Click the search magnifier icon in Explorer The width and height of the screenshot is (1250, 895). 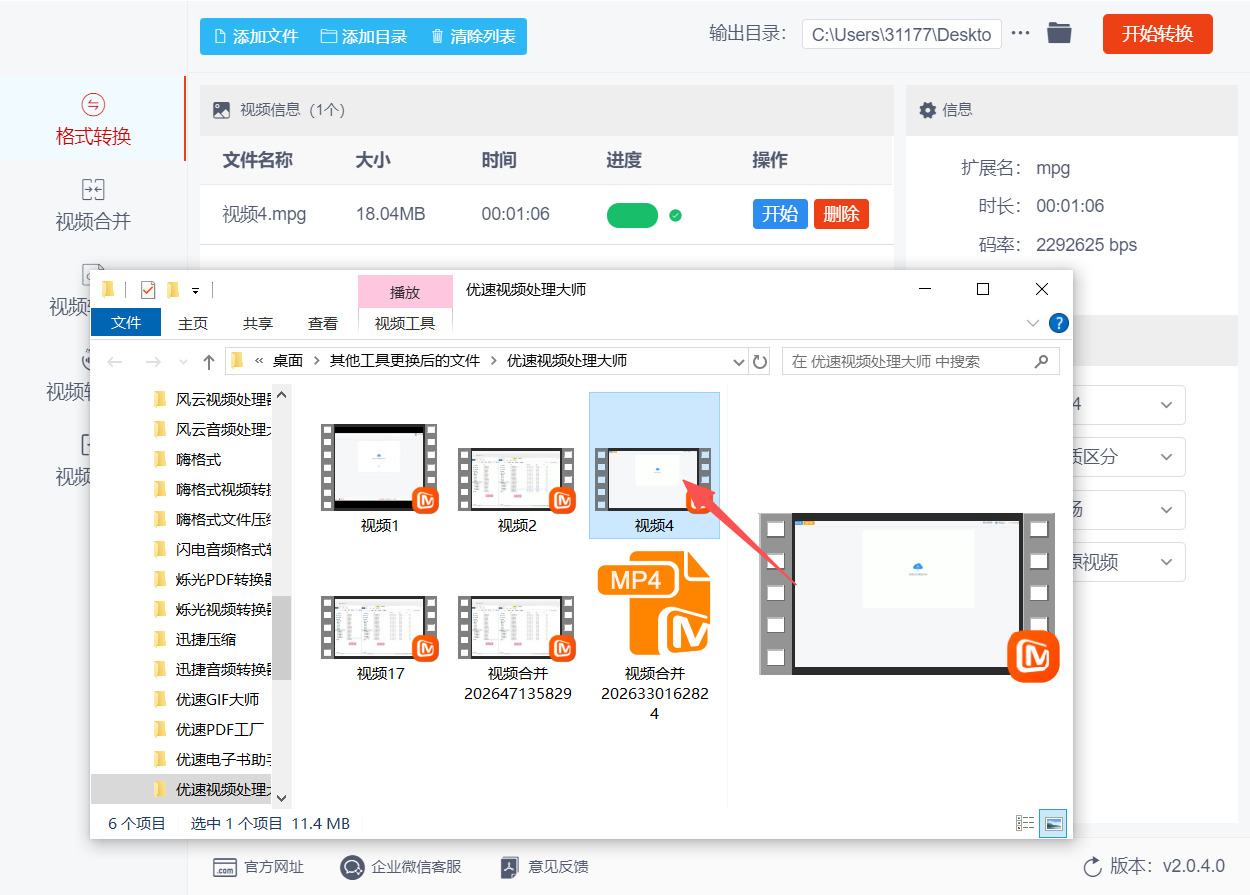tap(1042, 361)
